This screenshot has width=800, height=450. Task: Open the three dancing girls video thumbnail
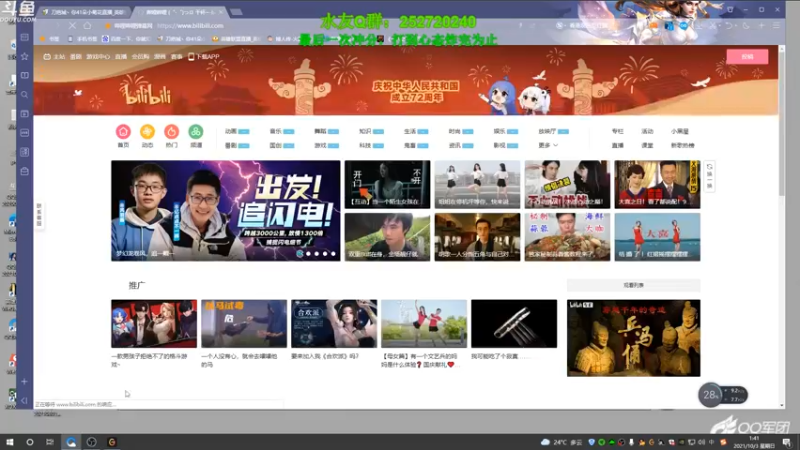(477, 184)
